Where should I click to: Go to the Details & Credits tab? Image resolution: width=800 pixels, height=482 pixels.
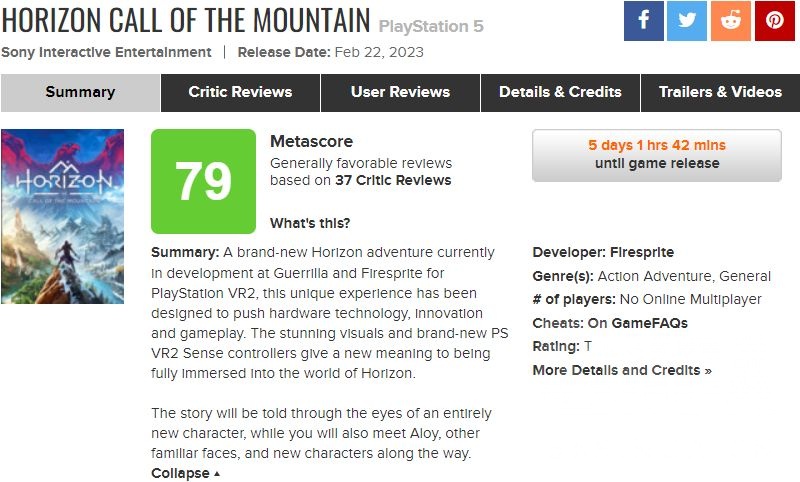(560, 92)
